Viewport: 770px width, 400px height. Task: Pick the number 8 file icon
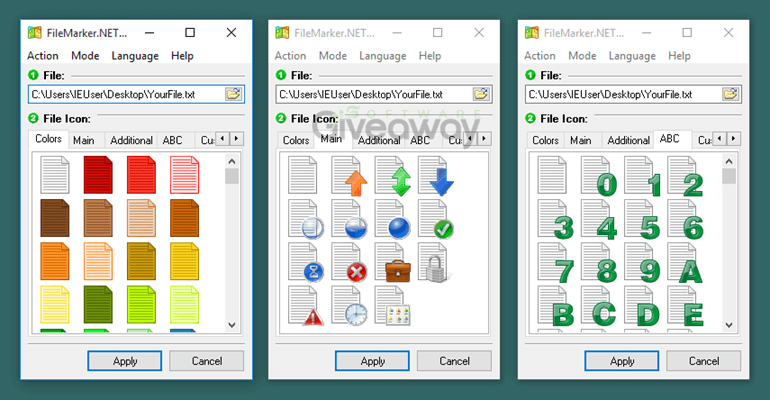coord(599,263)
